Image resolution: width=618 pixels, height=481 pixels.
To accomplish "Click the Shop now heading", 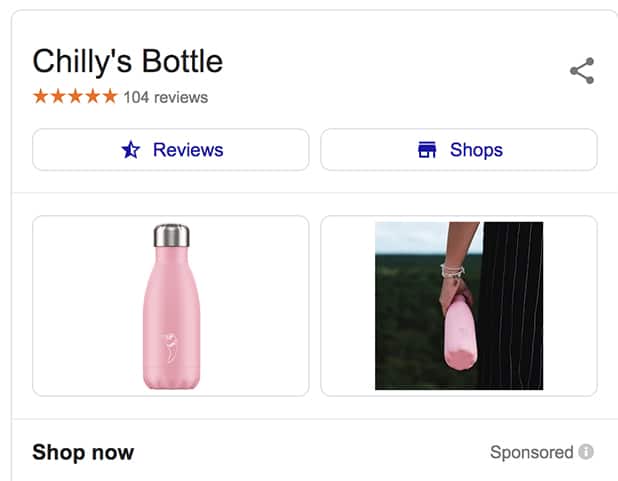I will coord(83,452).
